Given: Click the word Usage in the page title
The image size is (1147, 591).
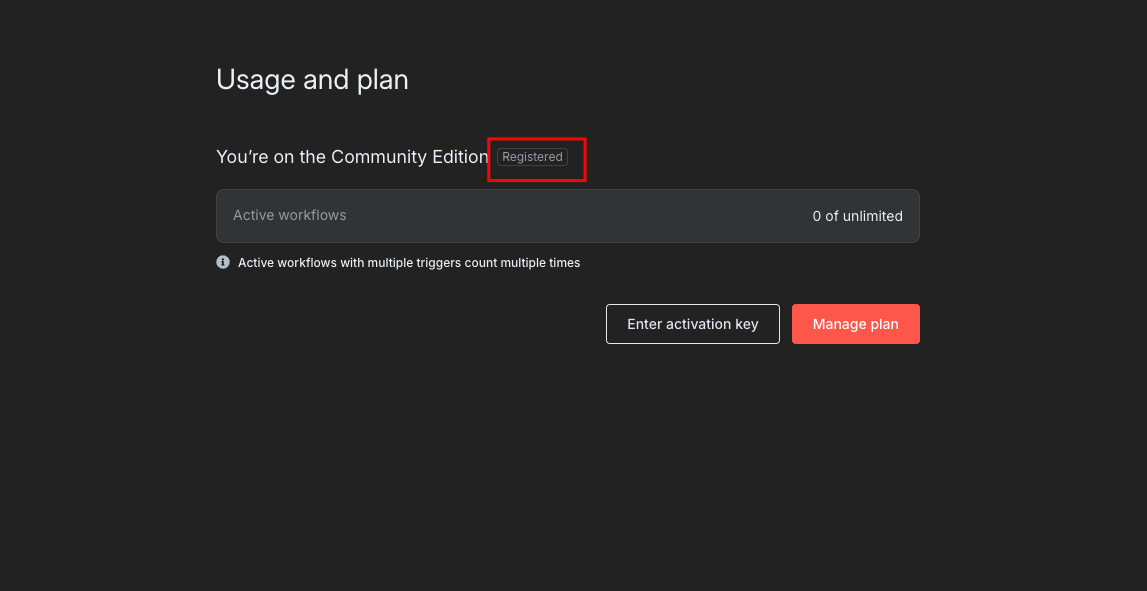Looking at the screenshot, I should pyautogui.click(x=256, y=80).
